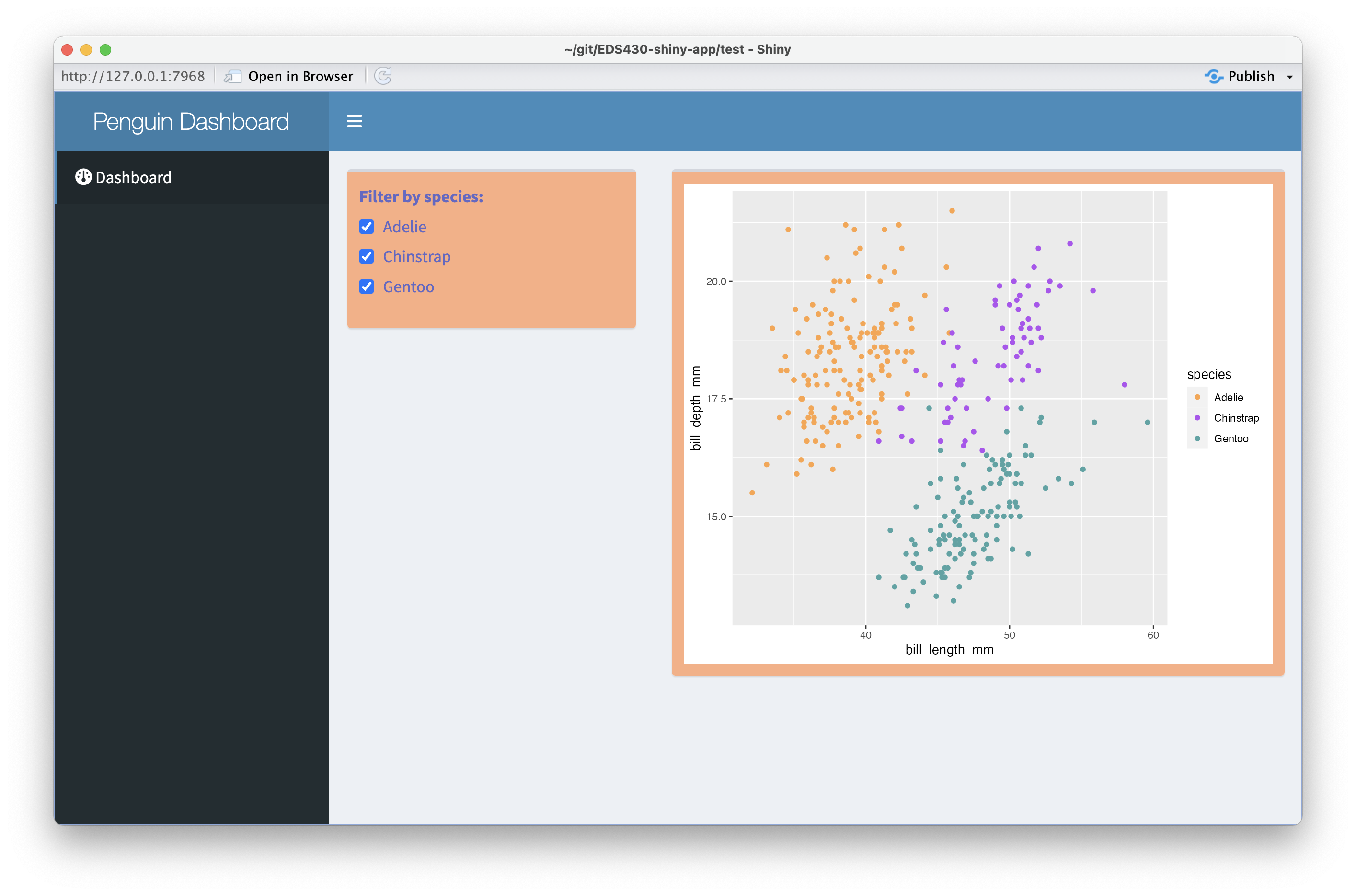Toggle the sidebar with the hamburger icon
This screenshot has width=1356, height=896.
(x=354, y=121)
